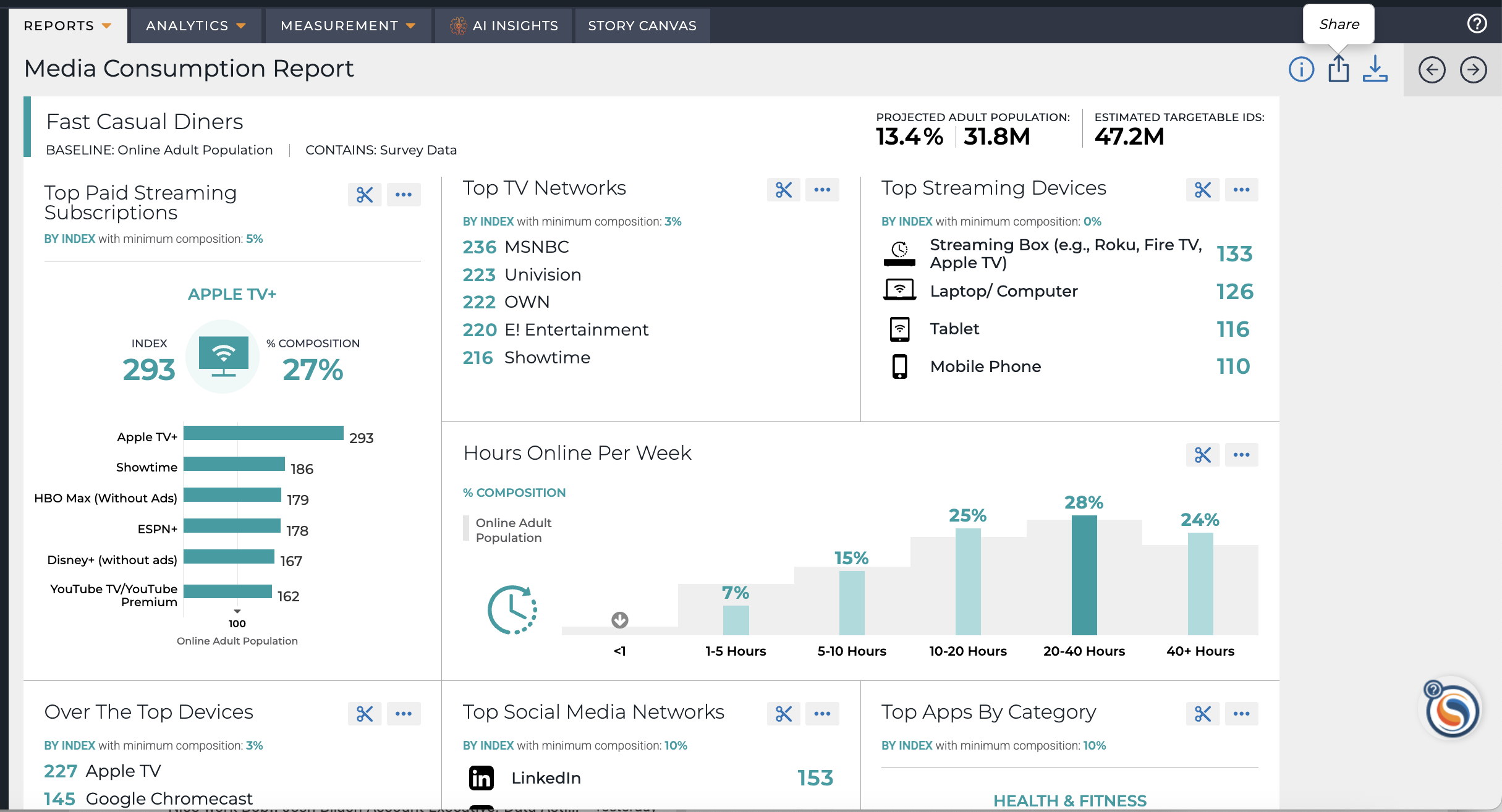Open more options for Top Streaming Devices
The width and height of the screenshot is (1502, 812).
[1242, 190]
